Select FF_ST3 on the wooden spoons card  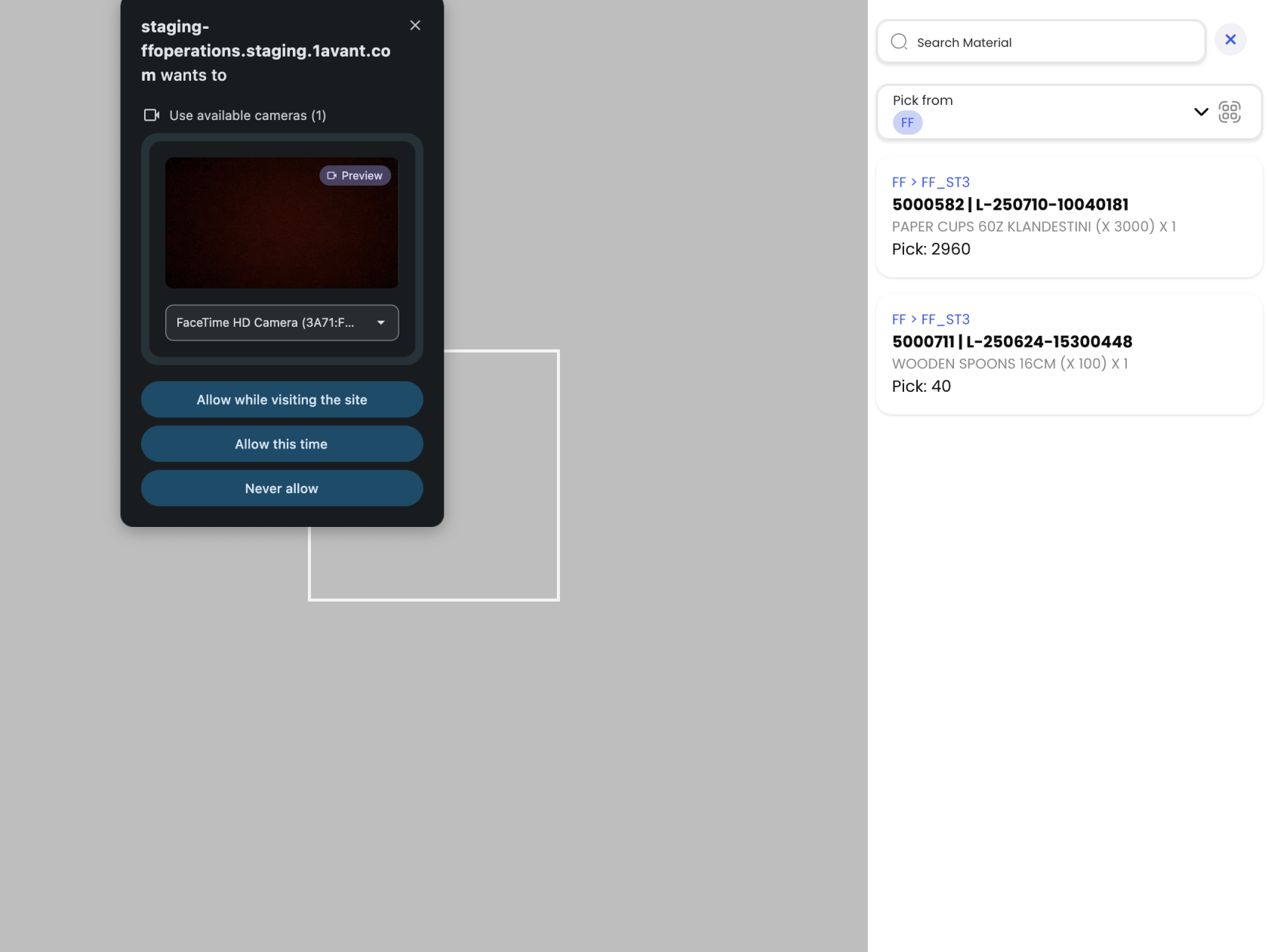click(x=945, y=319)
